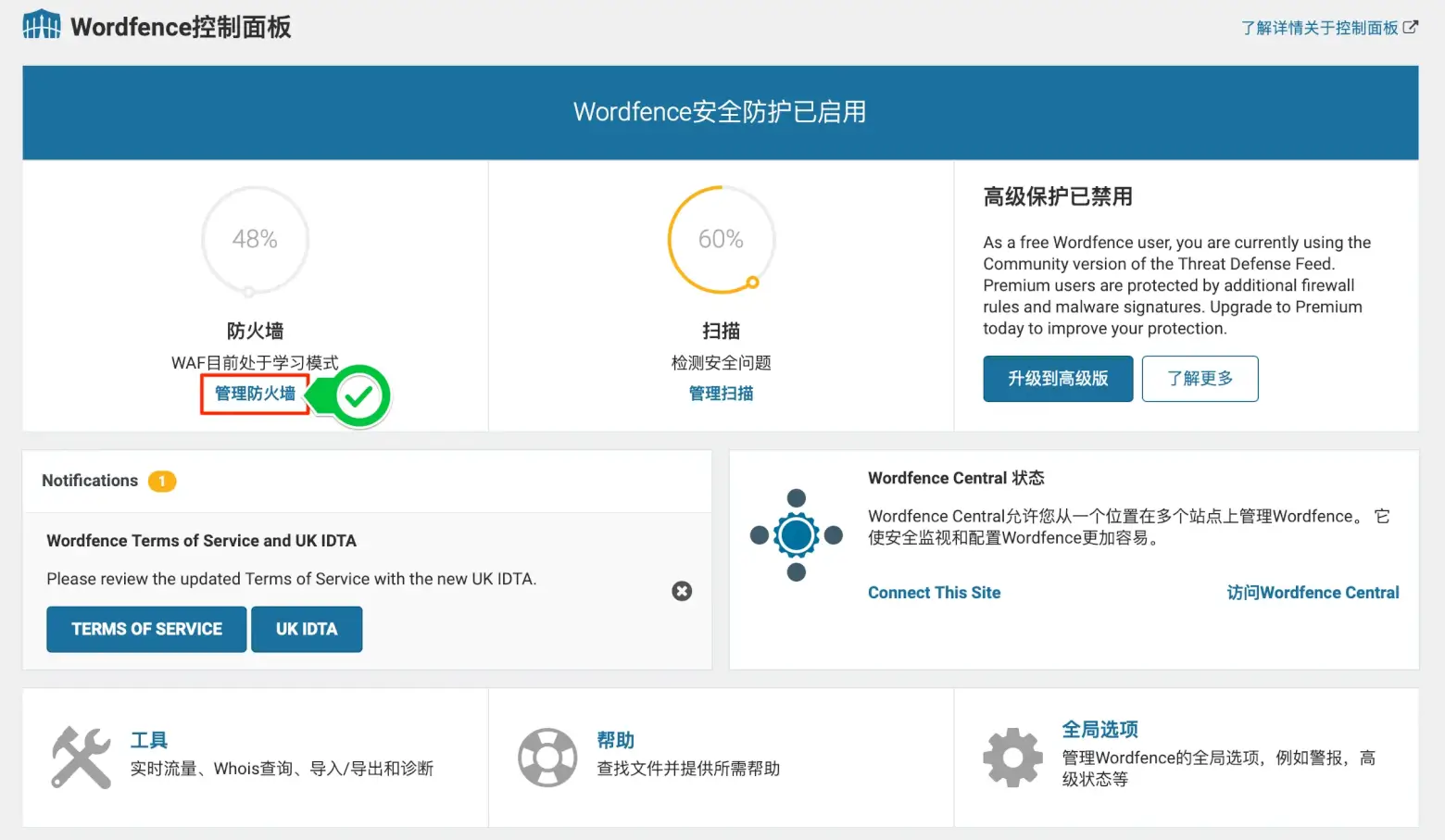Click the Global Options gear icon
This screenshot has width=1445, height=840.
click(1012, 757)
